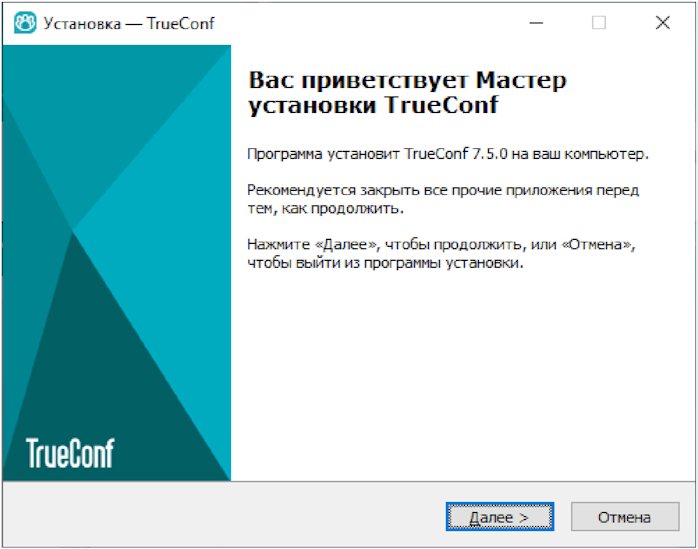This screenshot has height=549, width=698.
Task: Click the word TrueConf in the heading
Action: click(441, 105)
